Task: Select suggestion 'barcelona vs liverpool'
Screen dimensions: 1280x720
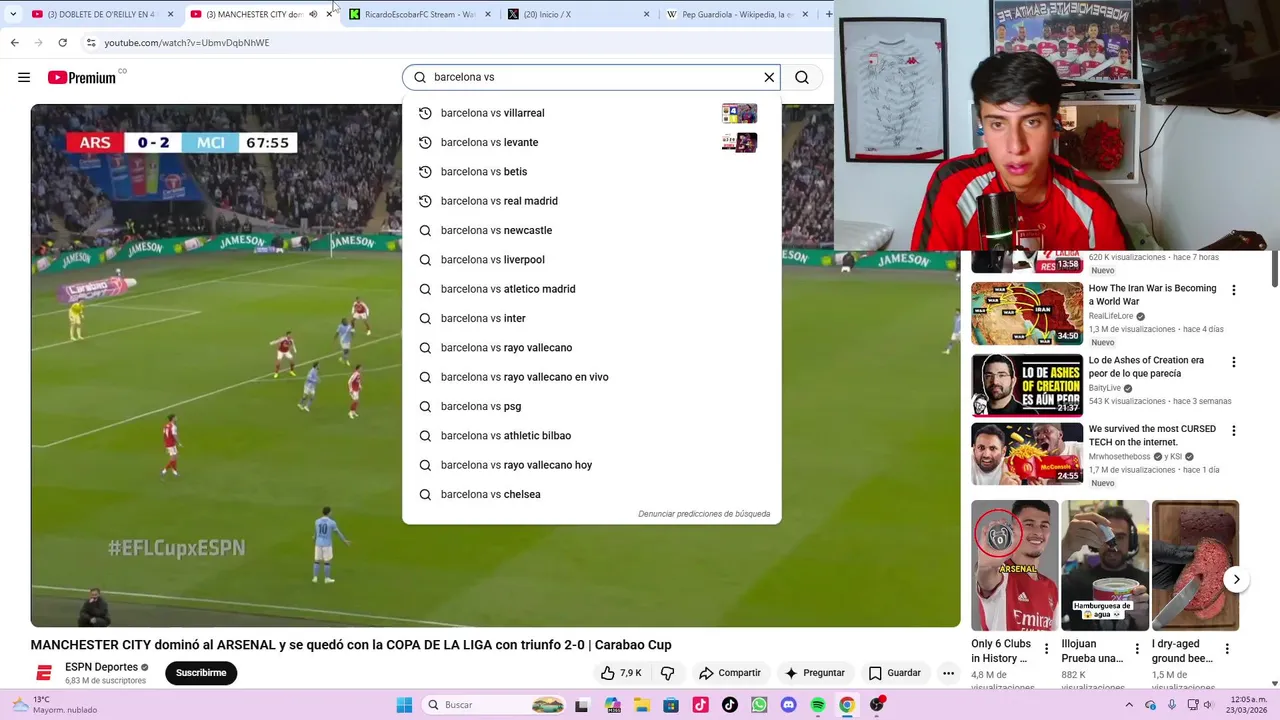Action: click(591, 260)
